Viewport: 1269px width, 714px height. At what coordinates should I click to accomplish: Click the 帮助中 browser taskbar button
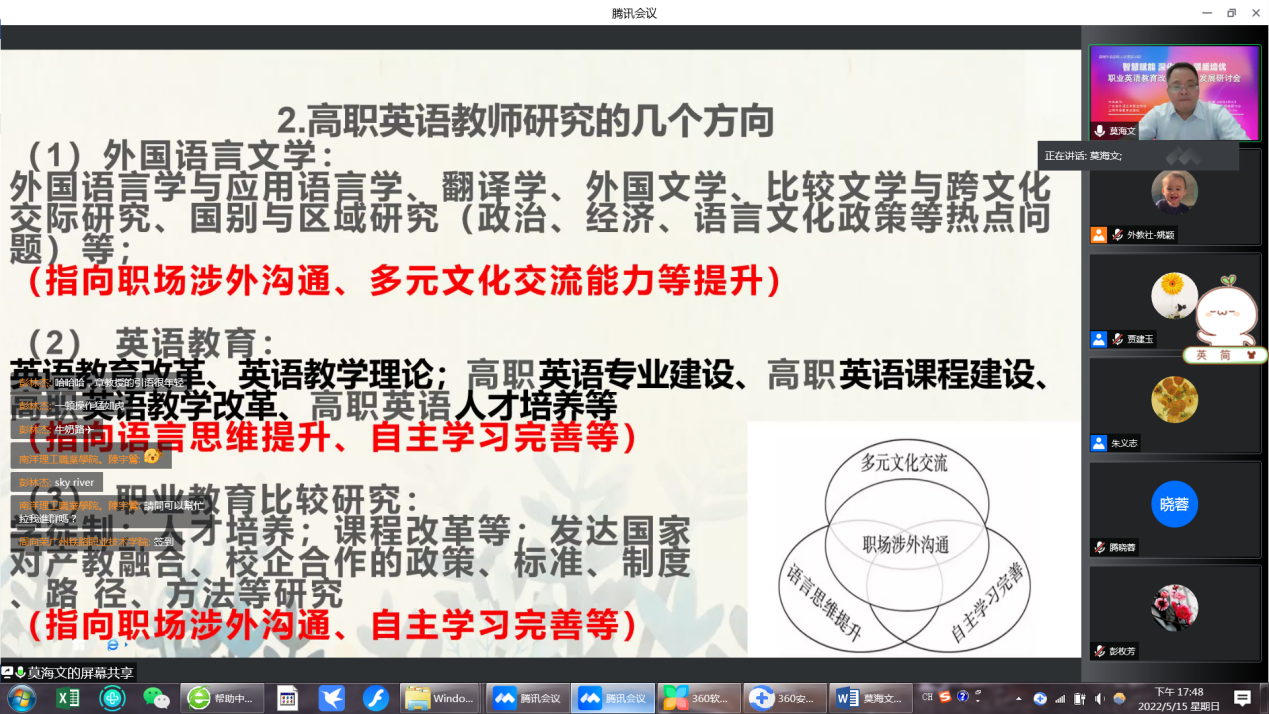[222, 698]
